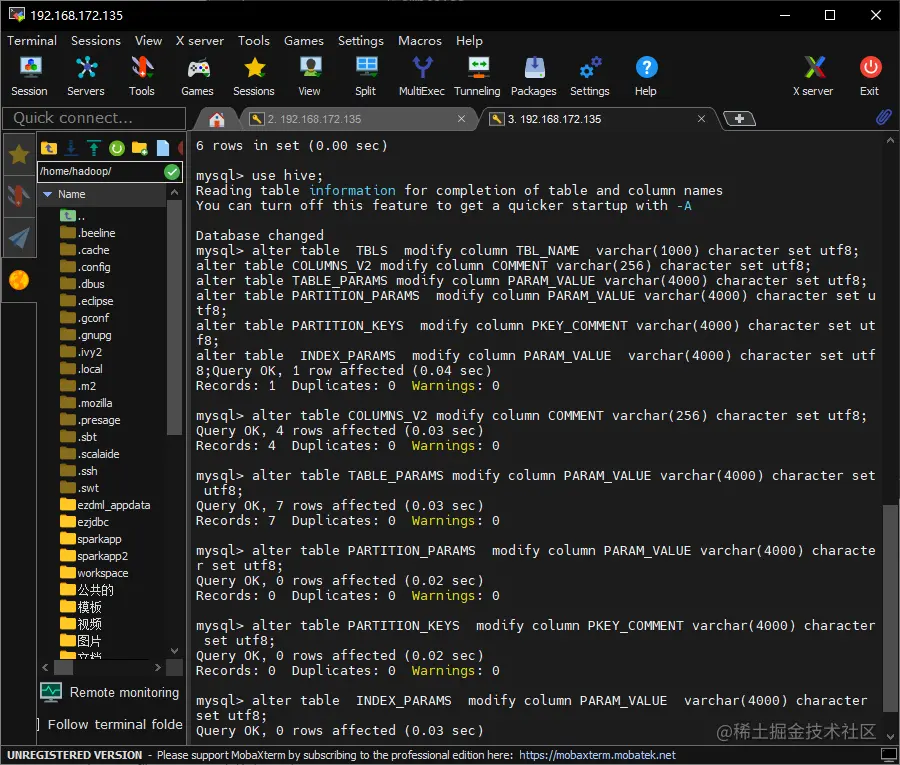Screen dimensions: 900x765
Task: Click the SFTP upload arrow icon
Action: (x=94, y=148)
